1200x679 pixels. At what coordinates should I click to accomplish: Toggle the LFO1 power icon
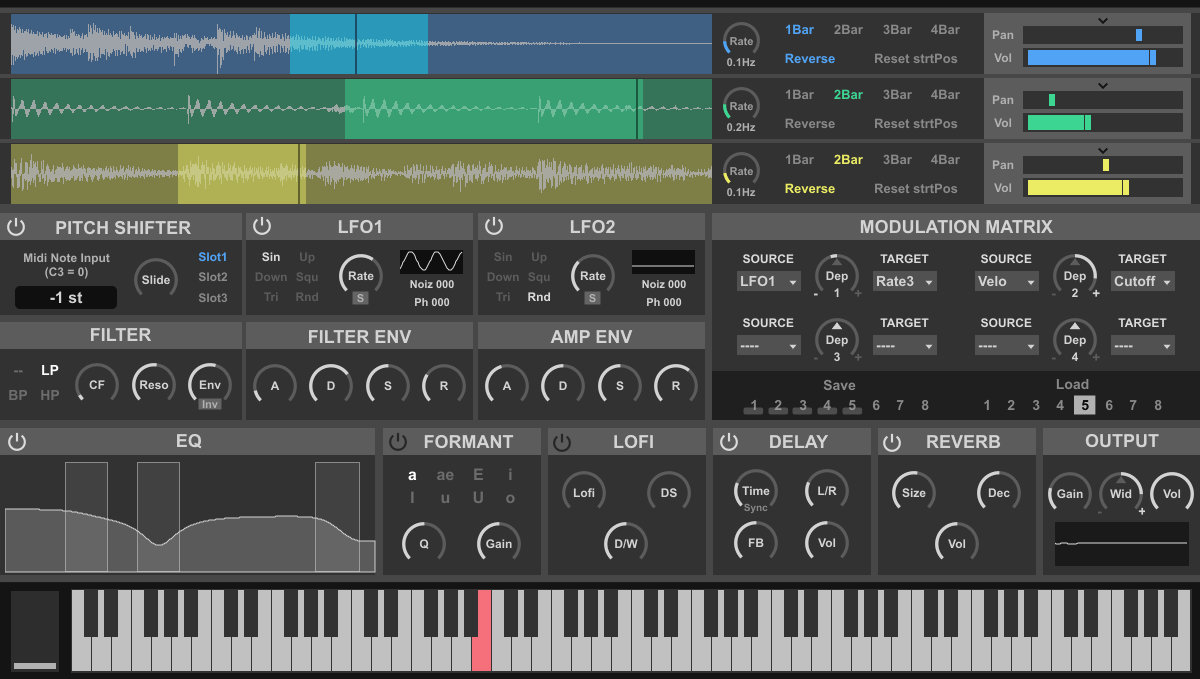(261, 227)
